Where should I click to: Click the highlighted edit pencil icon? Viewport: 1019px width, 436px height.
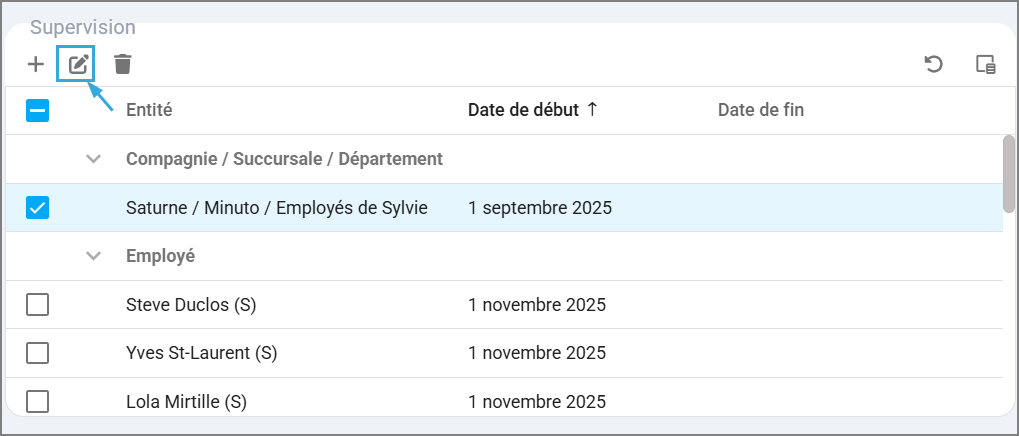78,65
